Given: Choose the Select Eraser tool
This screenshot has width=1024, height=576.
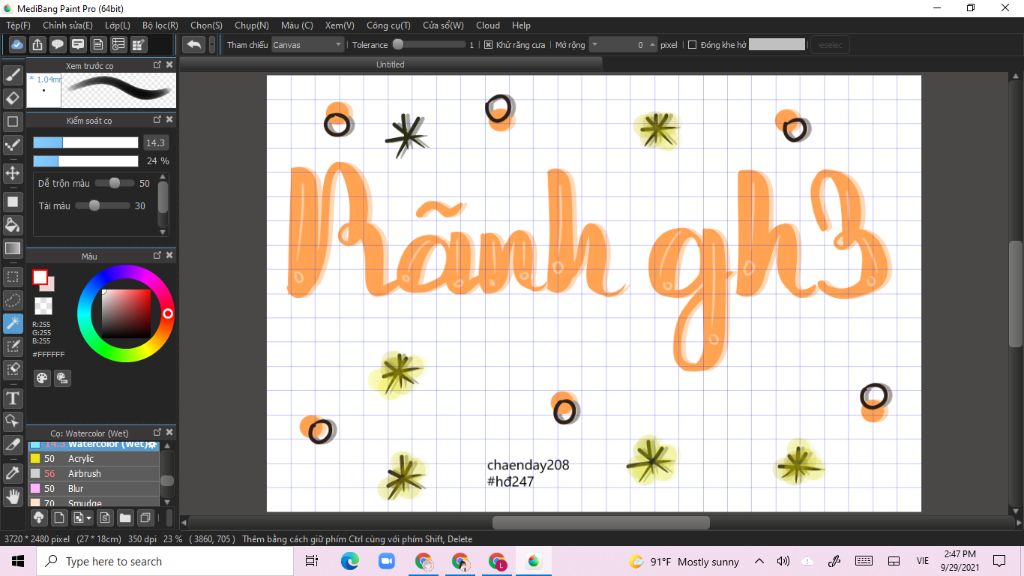Looking at the screenshot, I should click(x=12, y=370).
